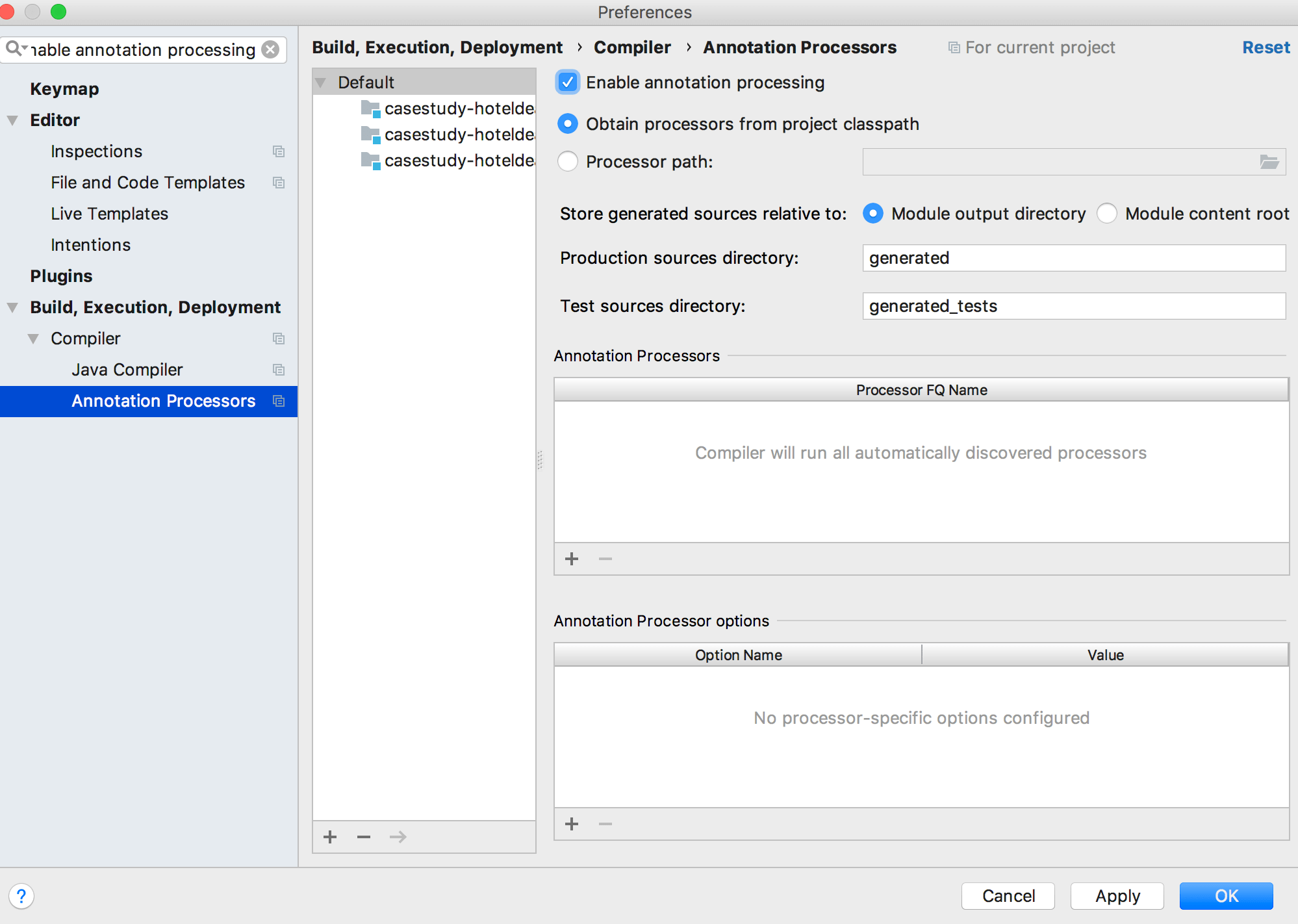
Task: Collapse the Default profile node
Action: coord(320,83)
